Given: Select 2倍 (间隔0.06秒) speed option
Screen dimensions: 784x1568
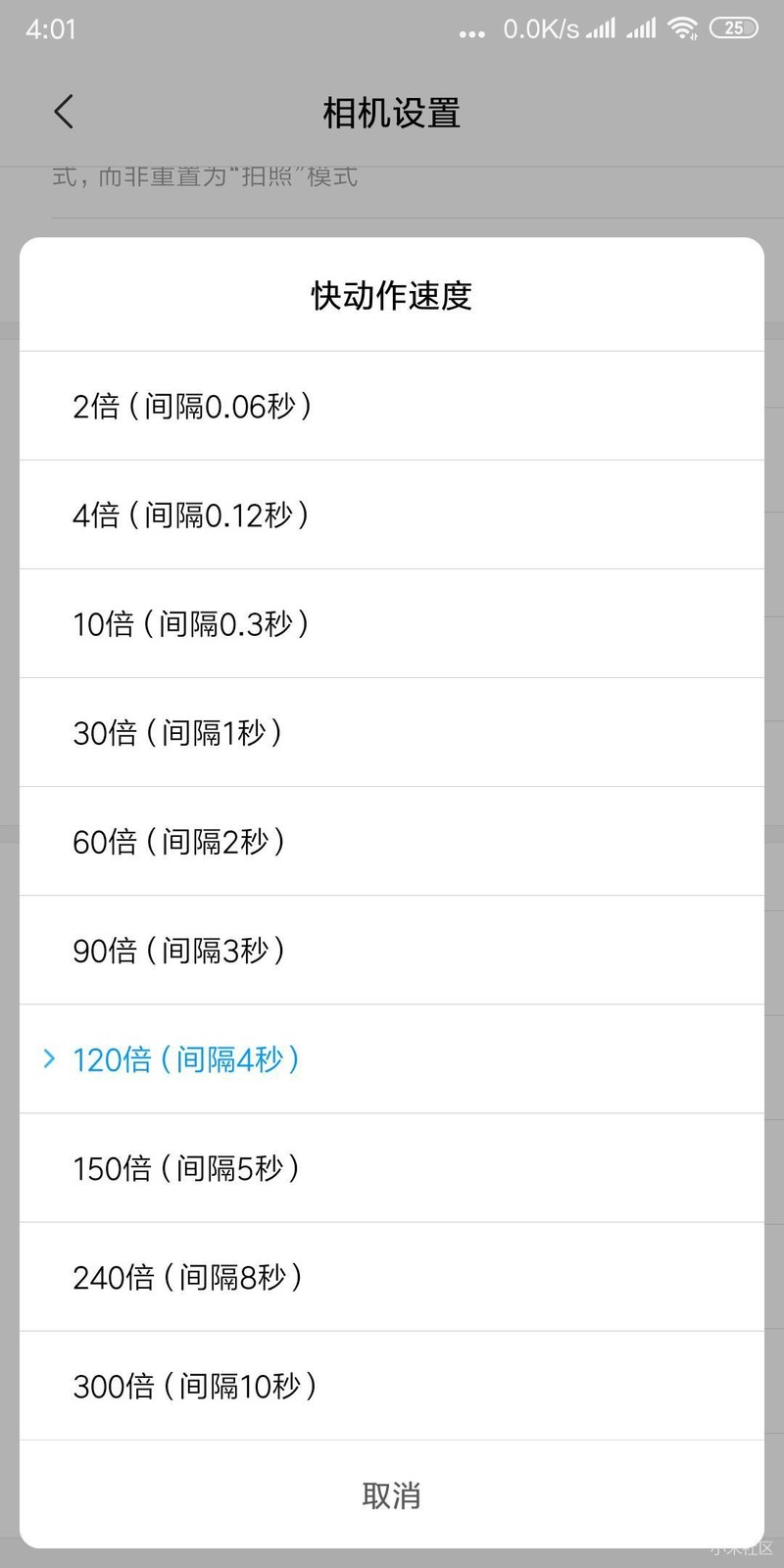Looking at the screenshot, I should [x=392, y=406].
